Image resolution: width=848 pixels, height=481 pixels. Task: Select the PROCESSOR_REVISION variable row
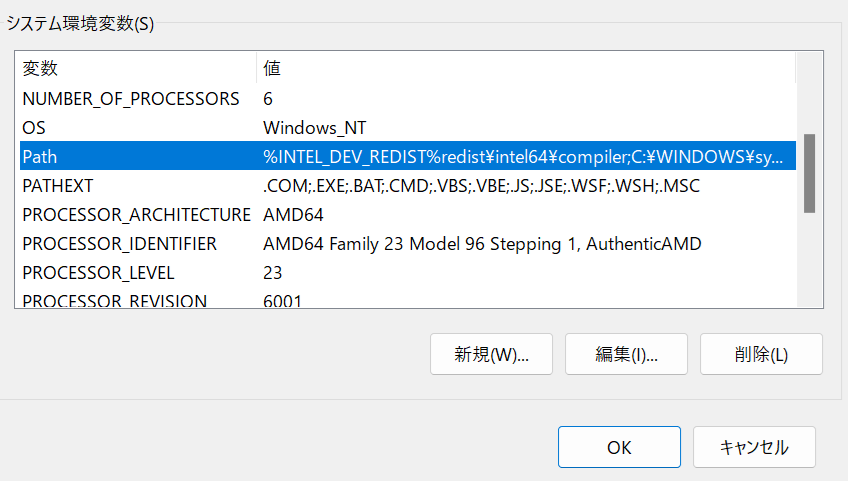tap(408, 300)
